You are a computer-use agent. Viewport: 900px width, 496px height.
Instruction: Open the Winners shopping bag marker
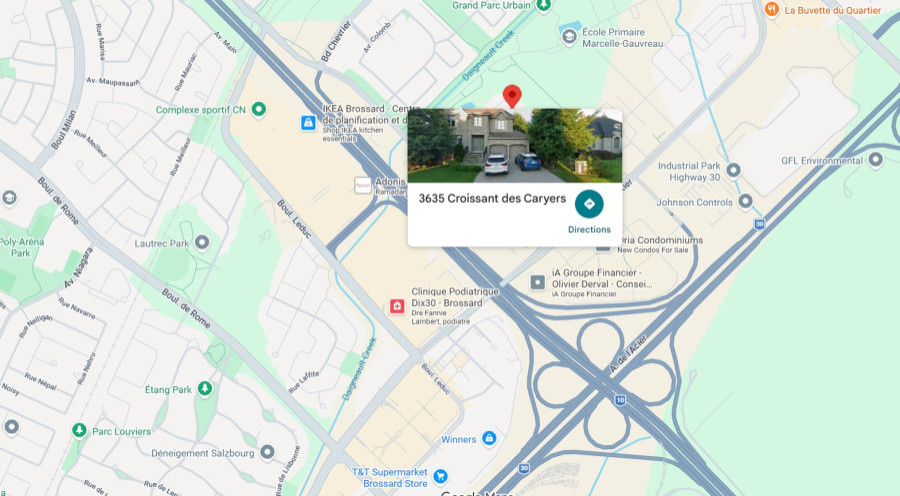pyautogui.click(x=489, y=439)
